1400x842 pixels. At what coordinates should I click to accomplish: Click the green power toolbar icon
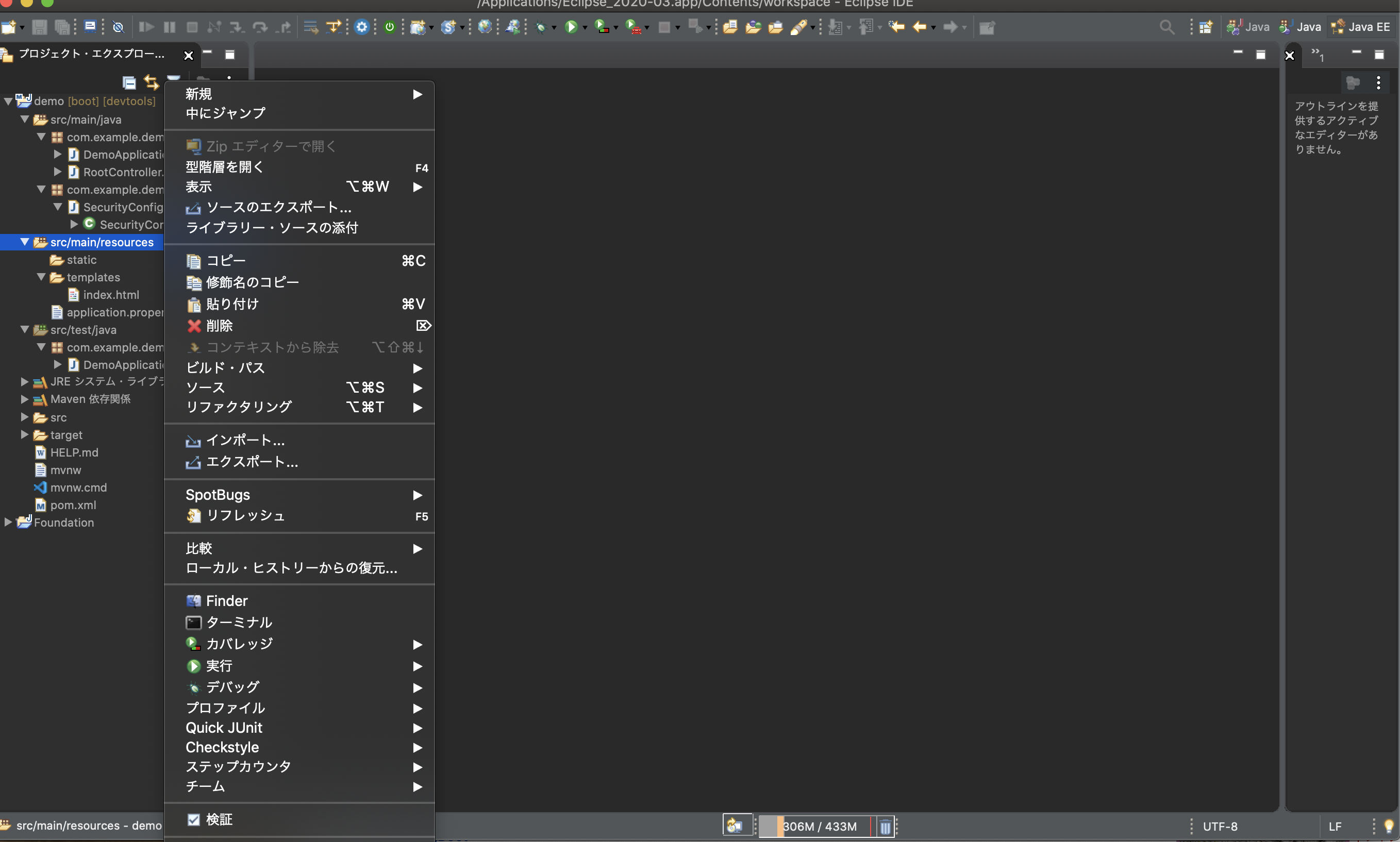pos(390,27)
